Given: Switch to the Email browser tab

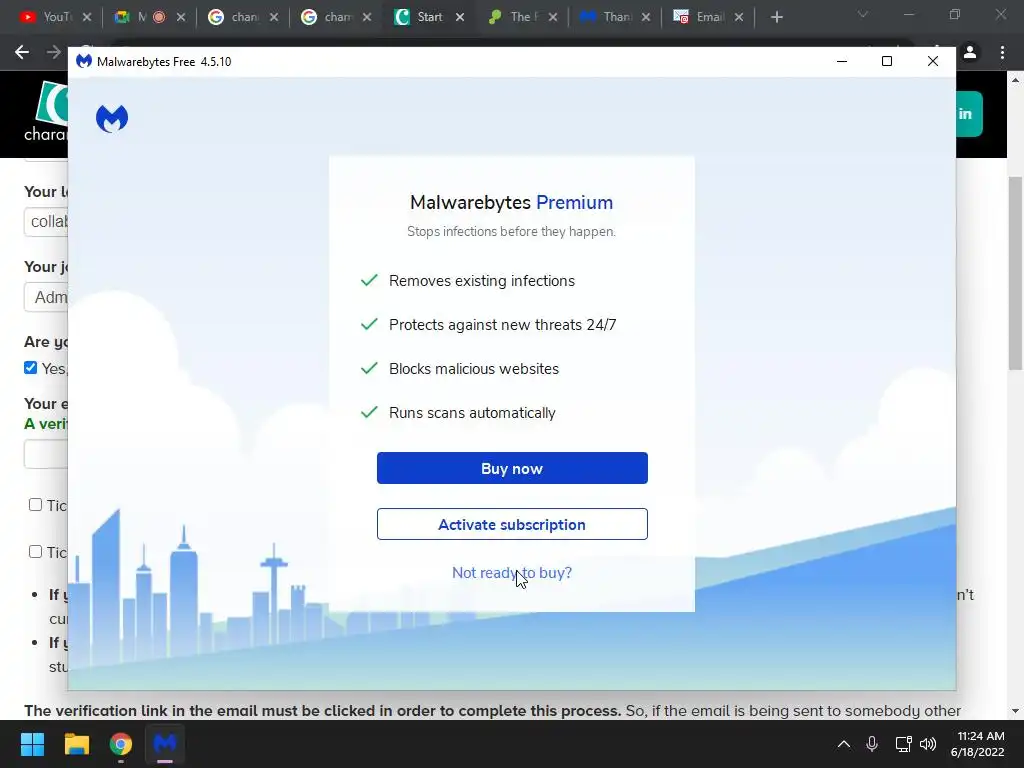Looking at the screenshot, I should [699, 17].
